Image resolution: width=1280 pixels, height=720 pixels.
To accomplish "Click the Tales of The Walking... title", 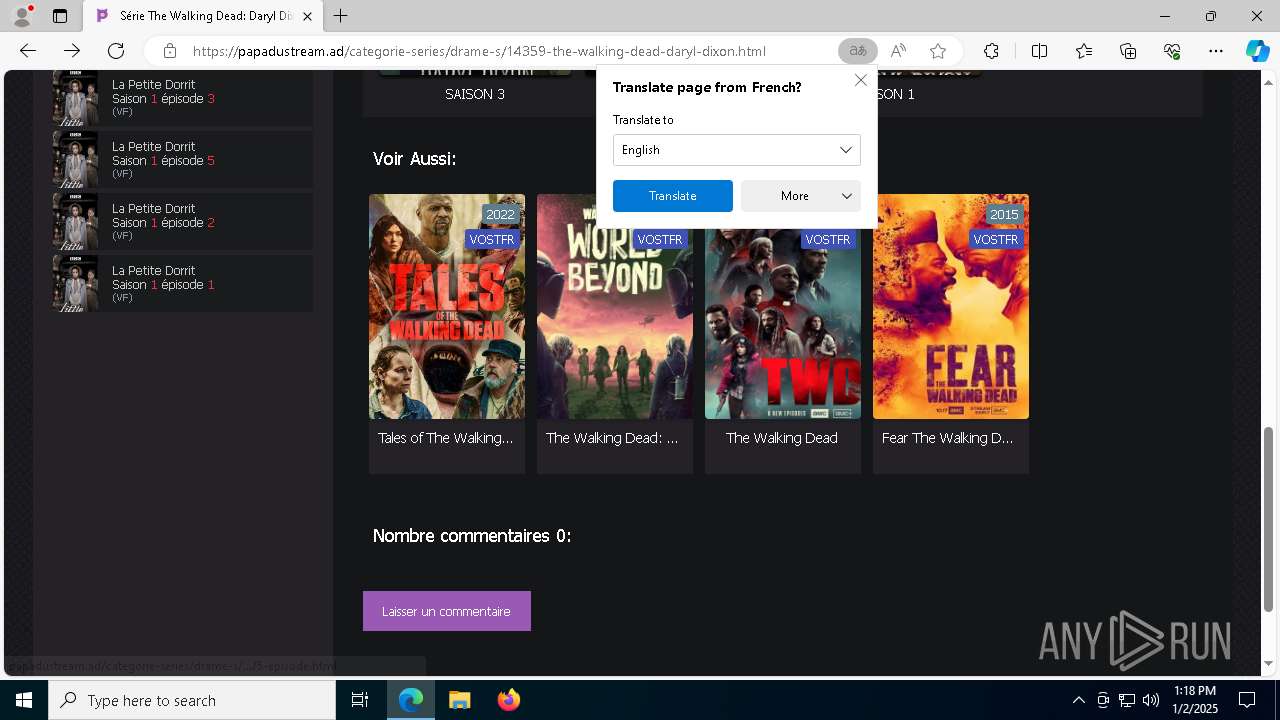I will click(445, 438).
